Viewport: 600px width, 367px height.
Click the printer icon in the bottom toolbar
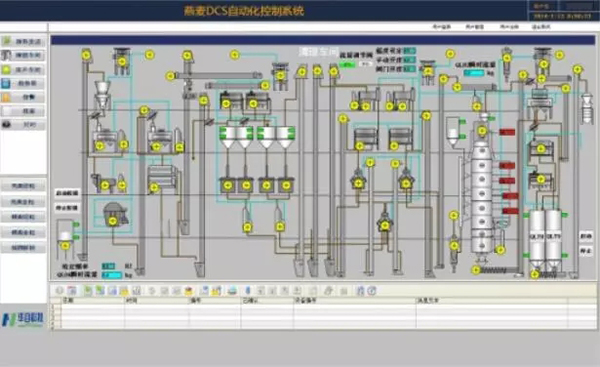point(232,291)
